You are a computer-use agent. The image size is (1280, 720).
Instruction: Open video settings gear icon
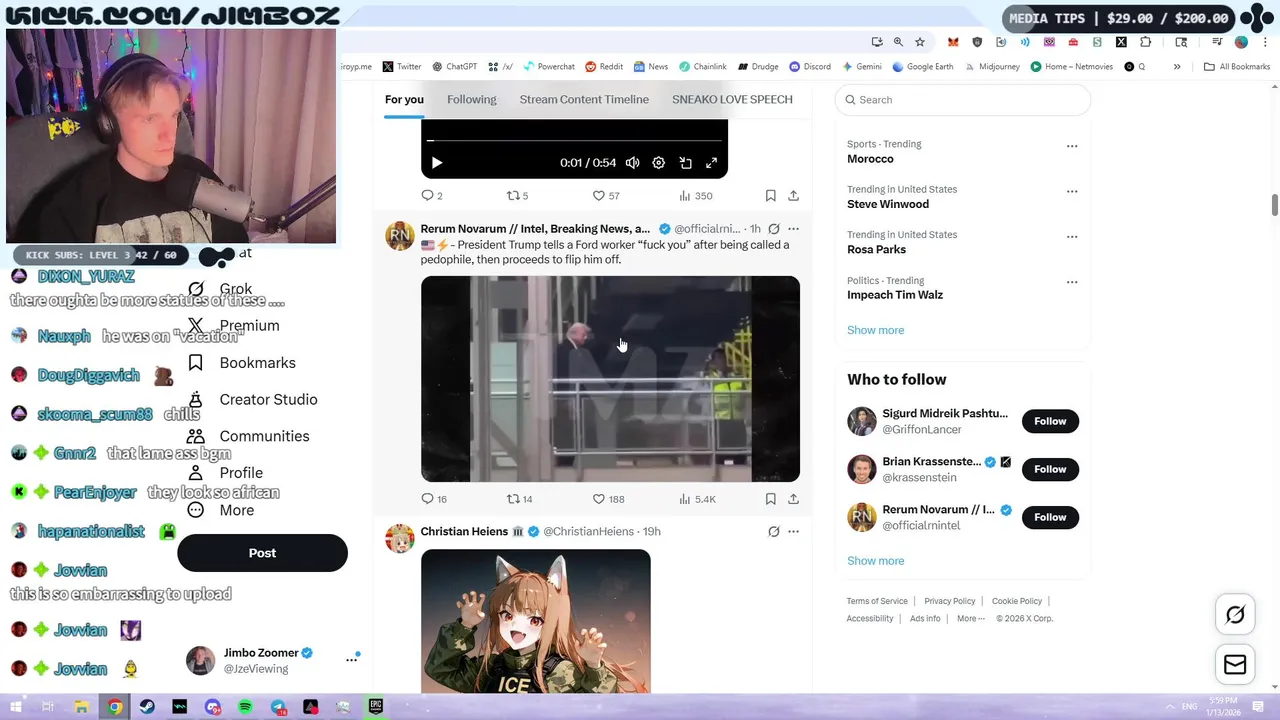(658, 163)
